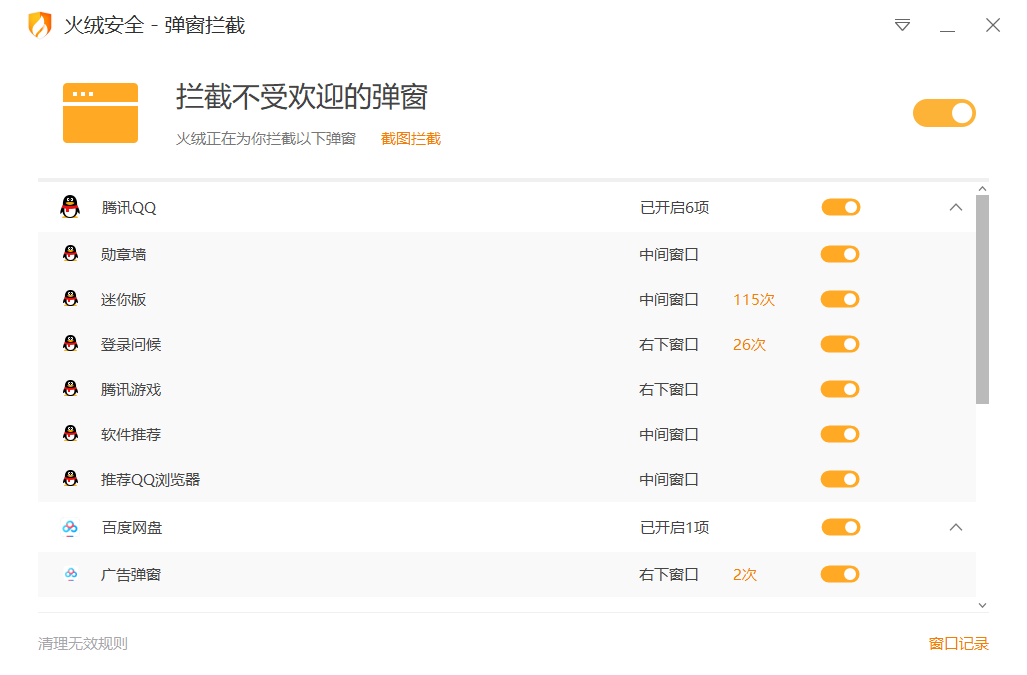Click the penguin icon beside 软件推荐
1027x675 pixels.
pyautogui.click(x=71, y=433)
